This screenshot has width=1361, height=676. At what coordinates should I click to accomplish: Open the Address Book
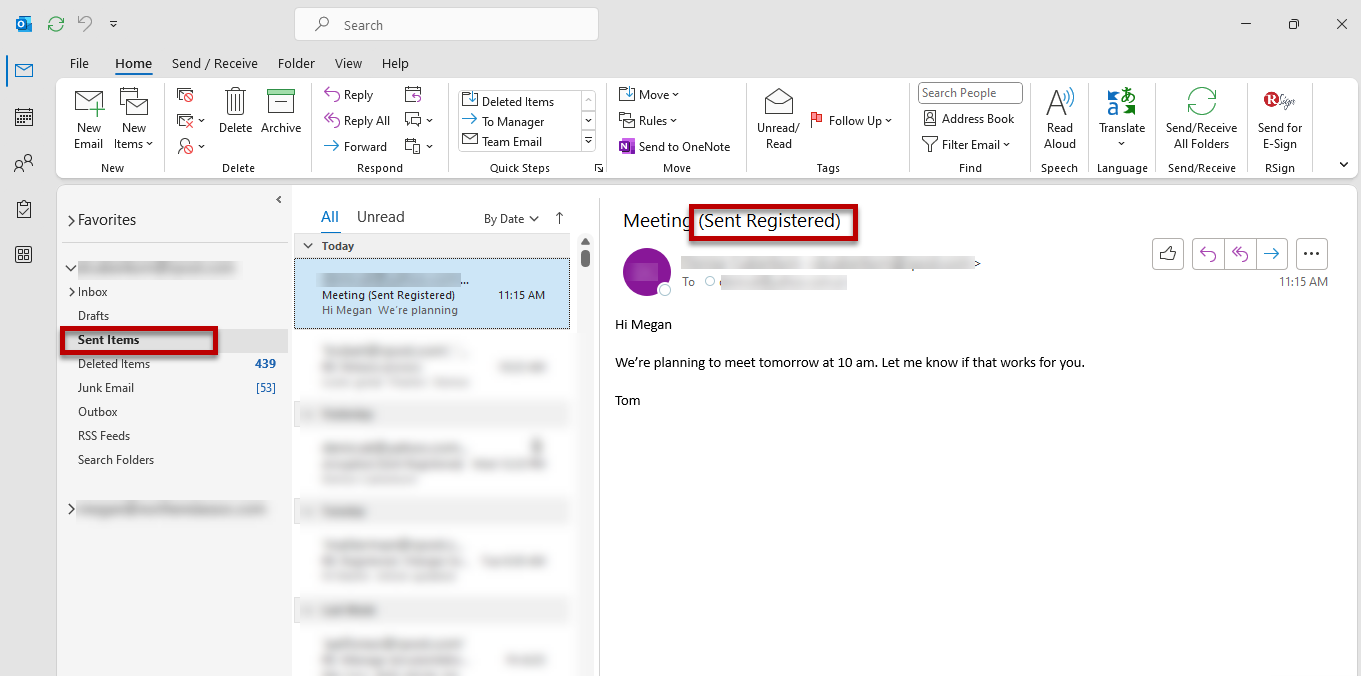pyautogui.click(x=968, y=118)
